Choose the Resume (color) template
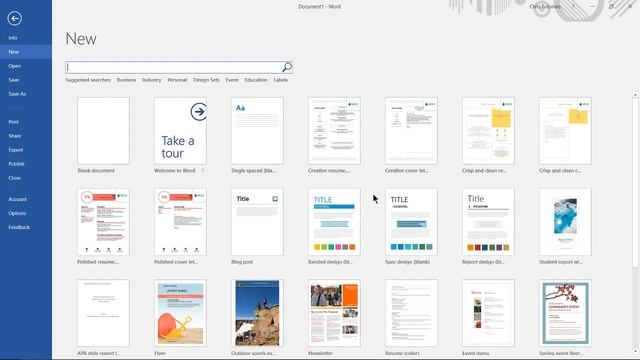Viewport: 640px width, 360px height. 411,313
